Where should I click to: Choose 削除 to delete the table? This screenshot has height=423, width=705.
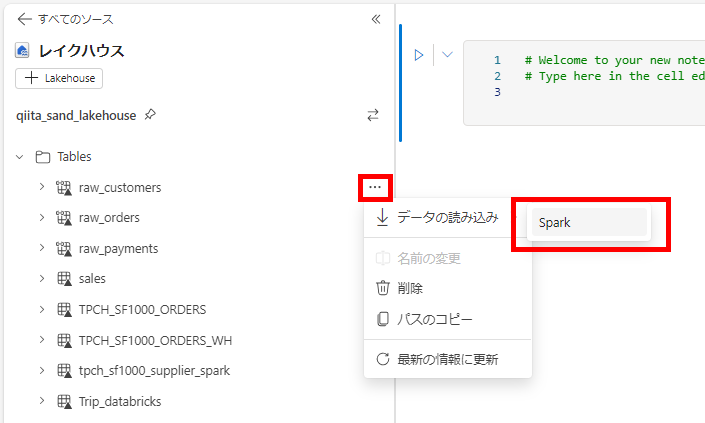pyautogui.click(x=447, y=288)
